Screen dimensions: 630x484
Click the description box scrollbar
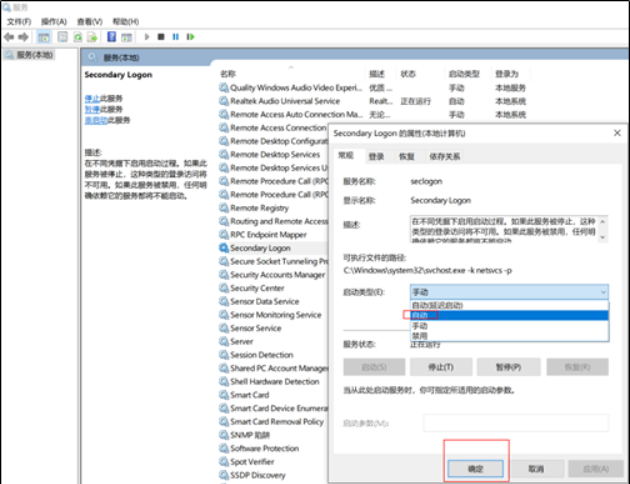coord(603,227)
